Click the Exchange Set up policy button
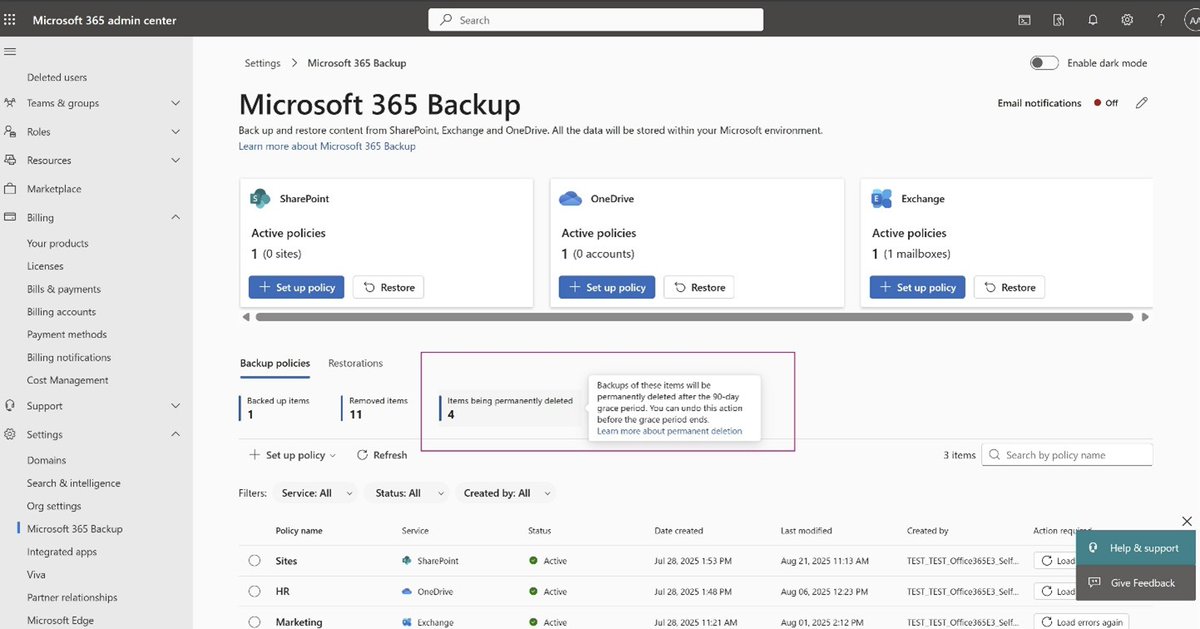1200x629 pixels. (x=917, y=287)
